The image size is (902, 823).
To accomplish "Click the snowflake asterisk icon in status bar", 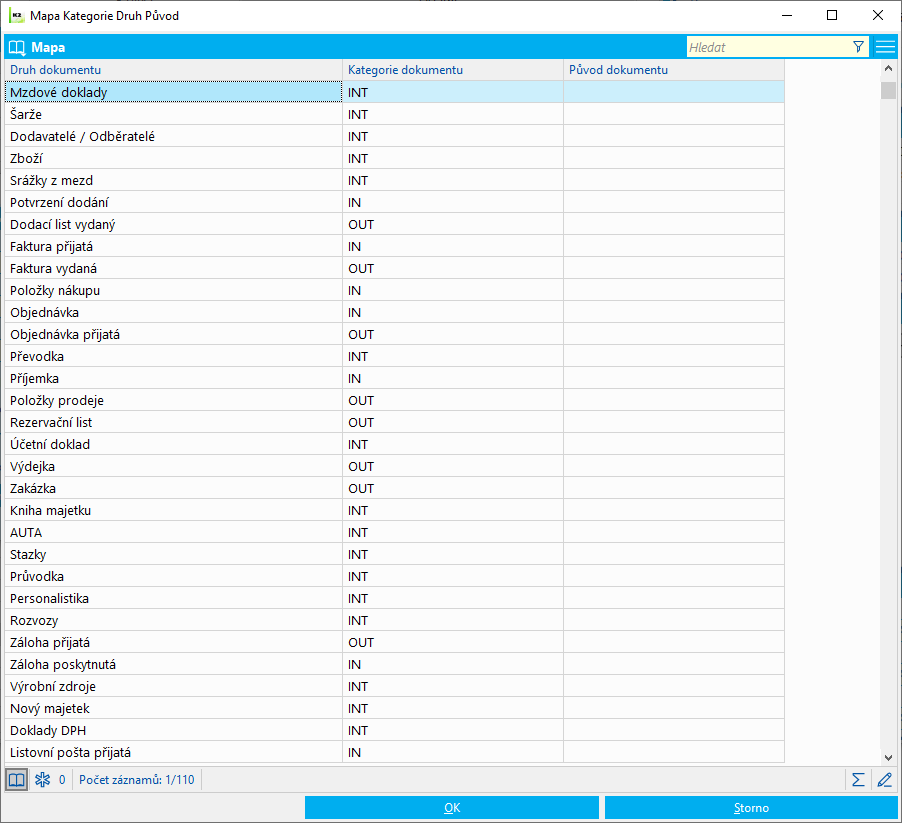I will [x=43, y=780].
